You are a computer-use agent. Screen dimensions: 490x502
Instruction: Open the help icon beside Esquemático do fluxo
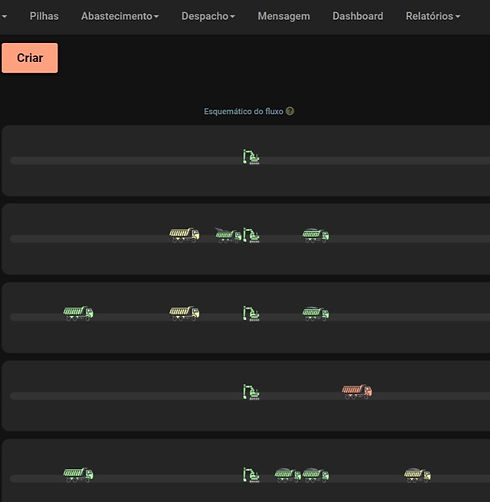pos(290,111)
